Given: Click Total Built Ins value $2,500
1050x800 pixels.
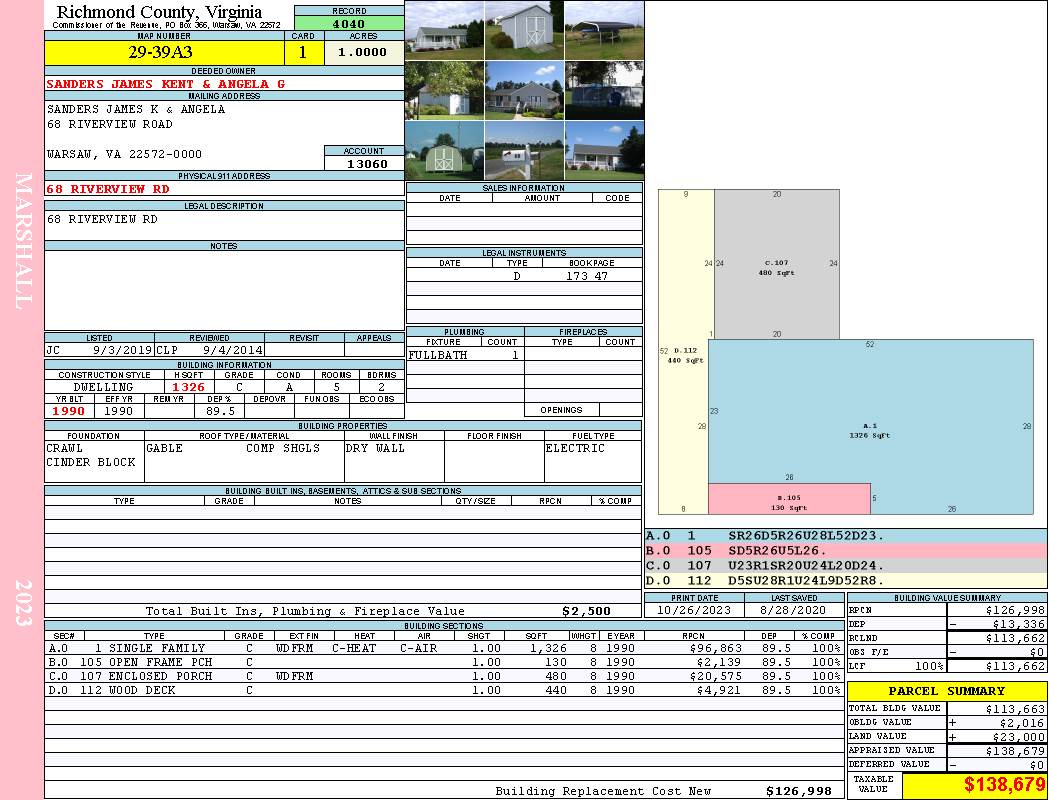Looking at the screenshot, I should [x=586, y=611].
